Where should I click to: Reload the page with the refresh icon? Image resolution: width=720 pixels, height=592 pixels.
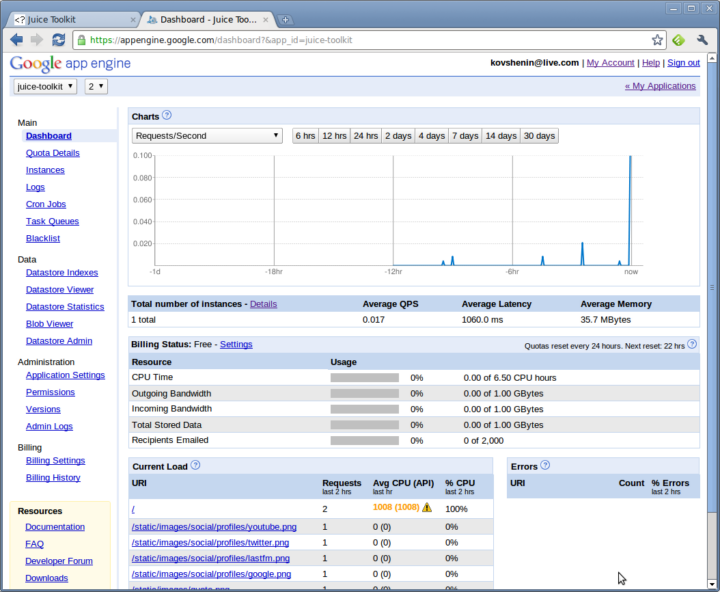click(x=58, y=40)
